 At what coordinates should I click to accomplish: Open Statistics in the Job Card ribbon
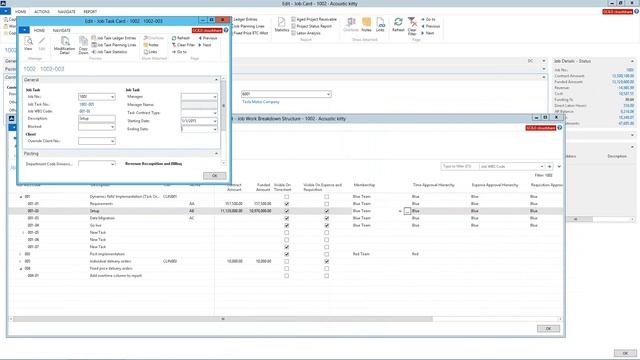tap(282, 24)
